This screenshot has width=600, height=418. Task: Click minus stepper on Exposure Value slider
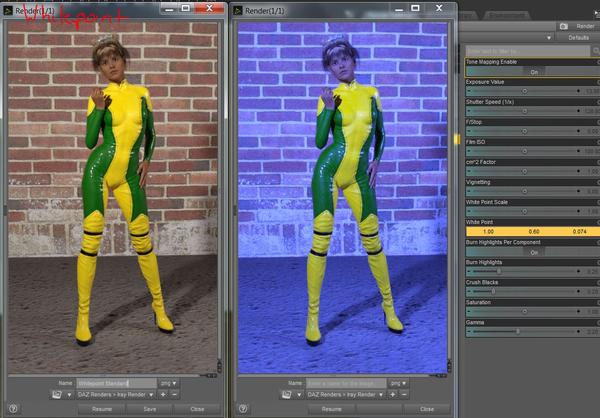[470, 91]
